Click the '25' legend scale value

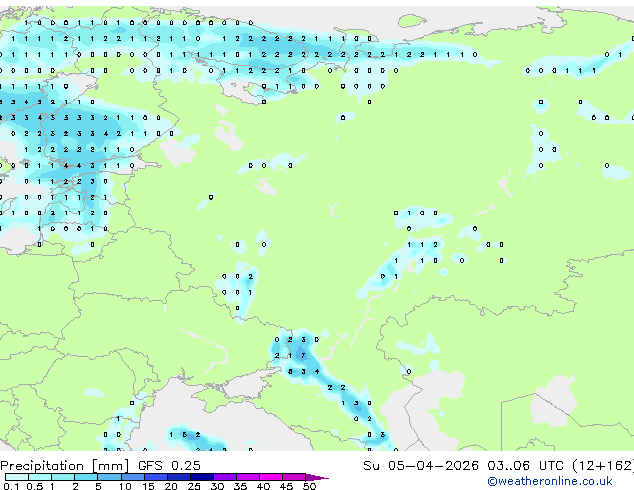click(x=194, y=486)
